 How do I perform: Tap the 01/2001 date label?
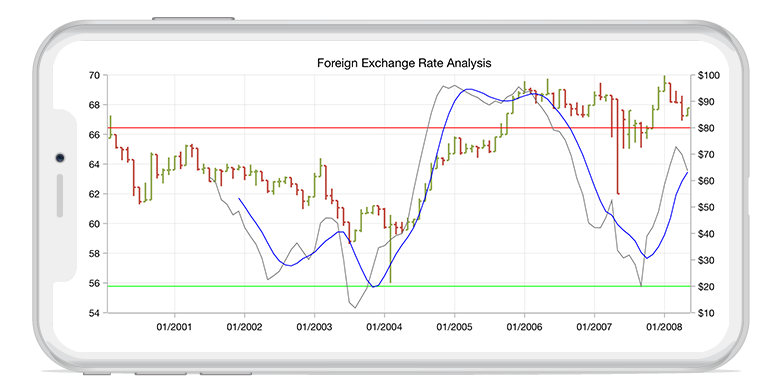[x=174, y=327]
